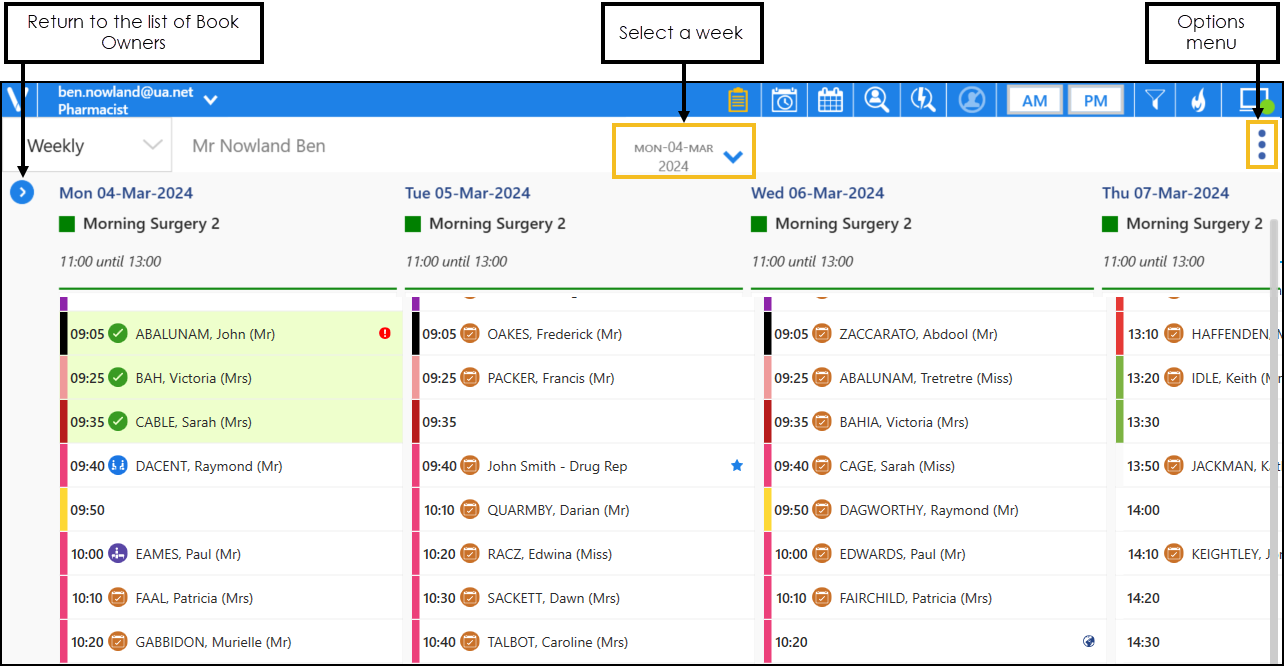1284x666 pixels.
Task: Click the blue star on John Smith slot
Action: coord(737,466)
